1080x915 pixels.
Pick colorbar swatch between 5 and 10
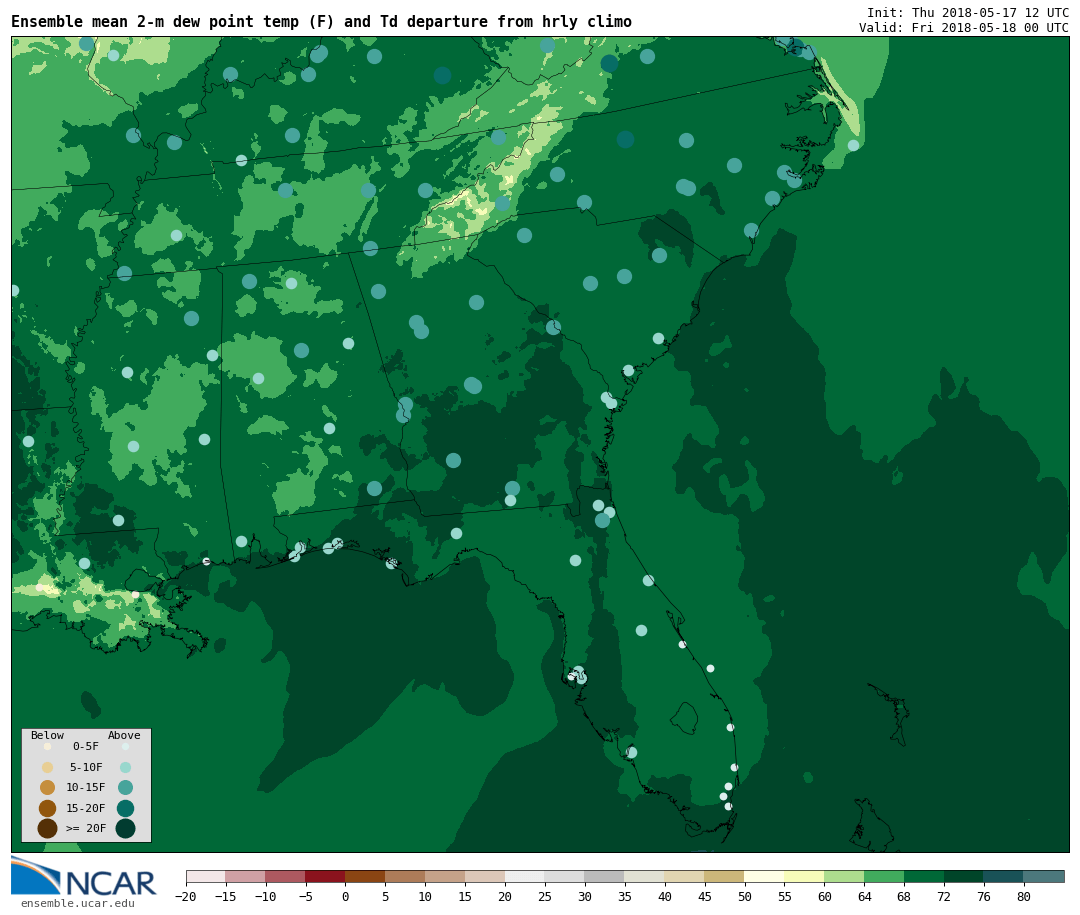(x=406, y=876)
